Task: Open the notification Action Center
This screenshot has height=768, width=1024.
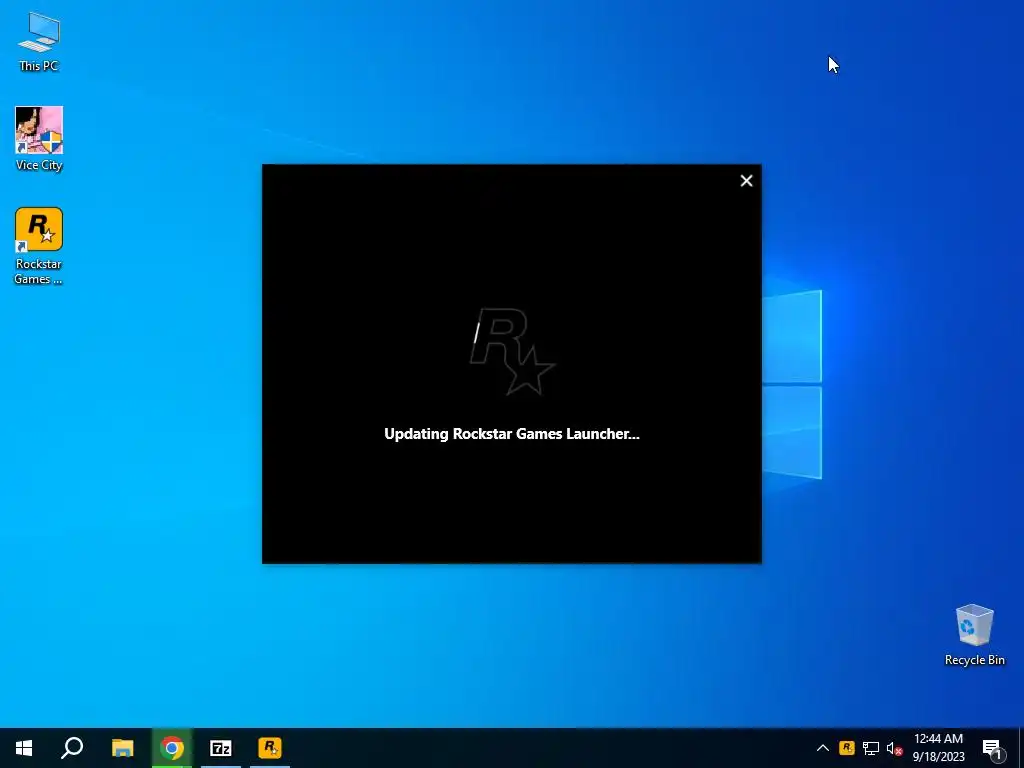Action: click(x=992, y=748)
